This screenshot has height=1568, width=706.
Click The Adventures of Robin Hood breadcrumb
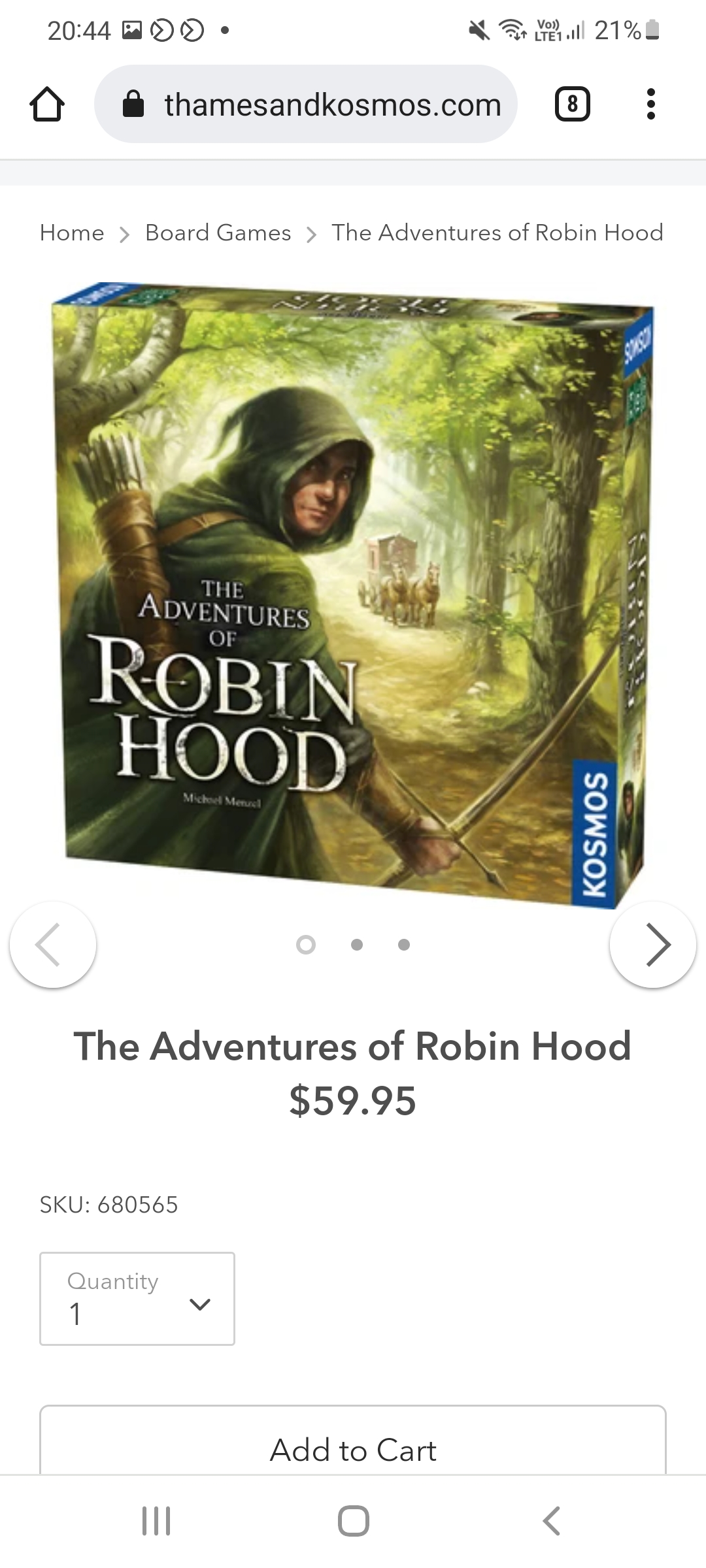pyautogui.click(x=497, y=233)
